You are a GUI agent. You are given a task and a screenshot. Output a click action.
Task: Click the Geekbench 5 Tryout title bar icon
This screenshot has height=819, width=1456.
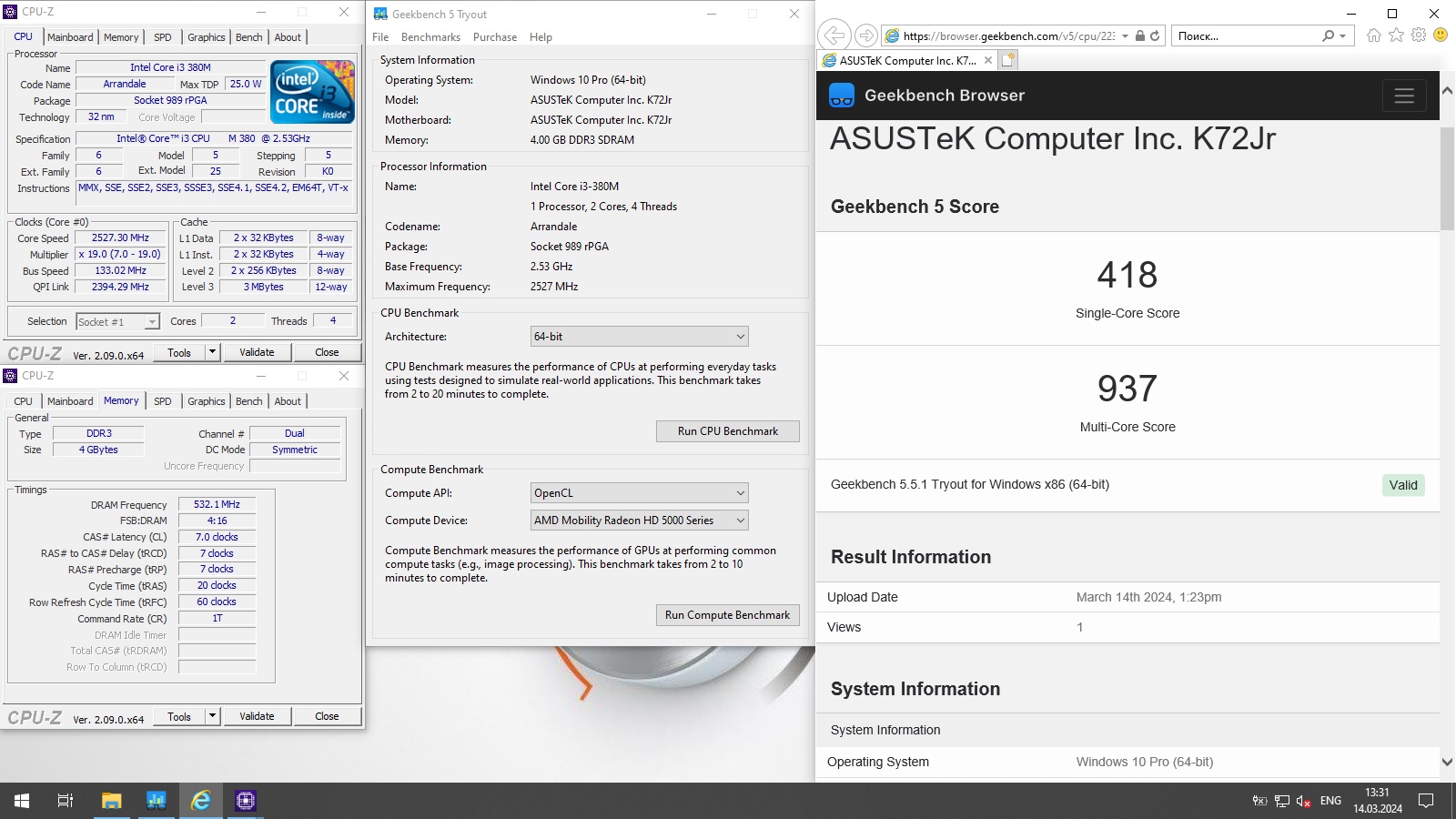pyautogui.click(x=380, y=14)
